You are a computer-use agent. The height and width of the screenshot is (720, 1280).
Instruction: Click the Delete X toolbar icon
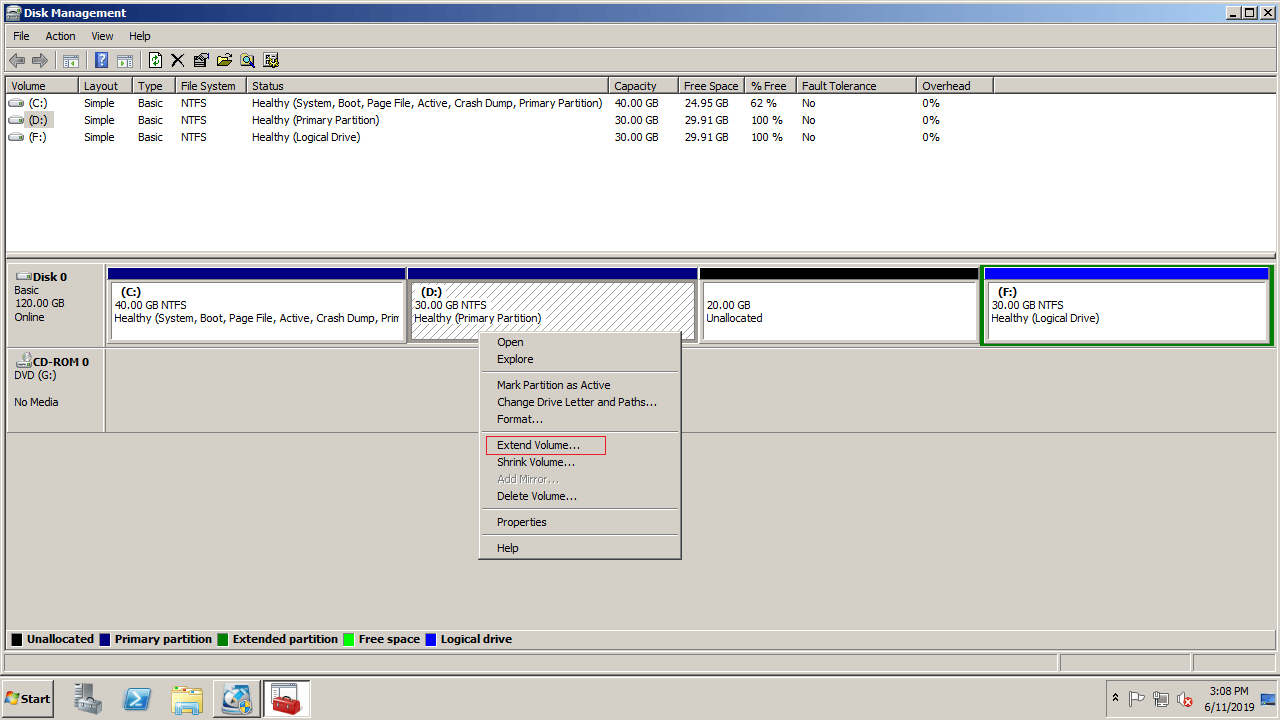(178, 61)
